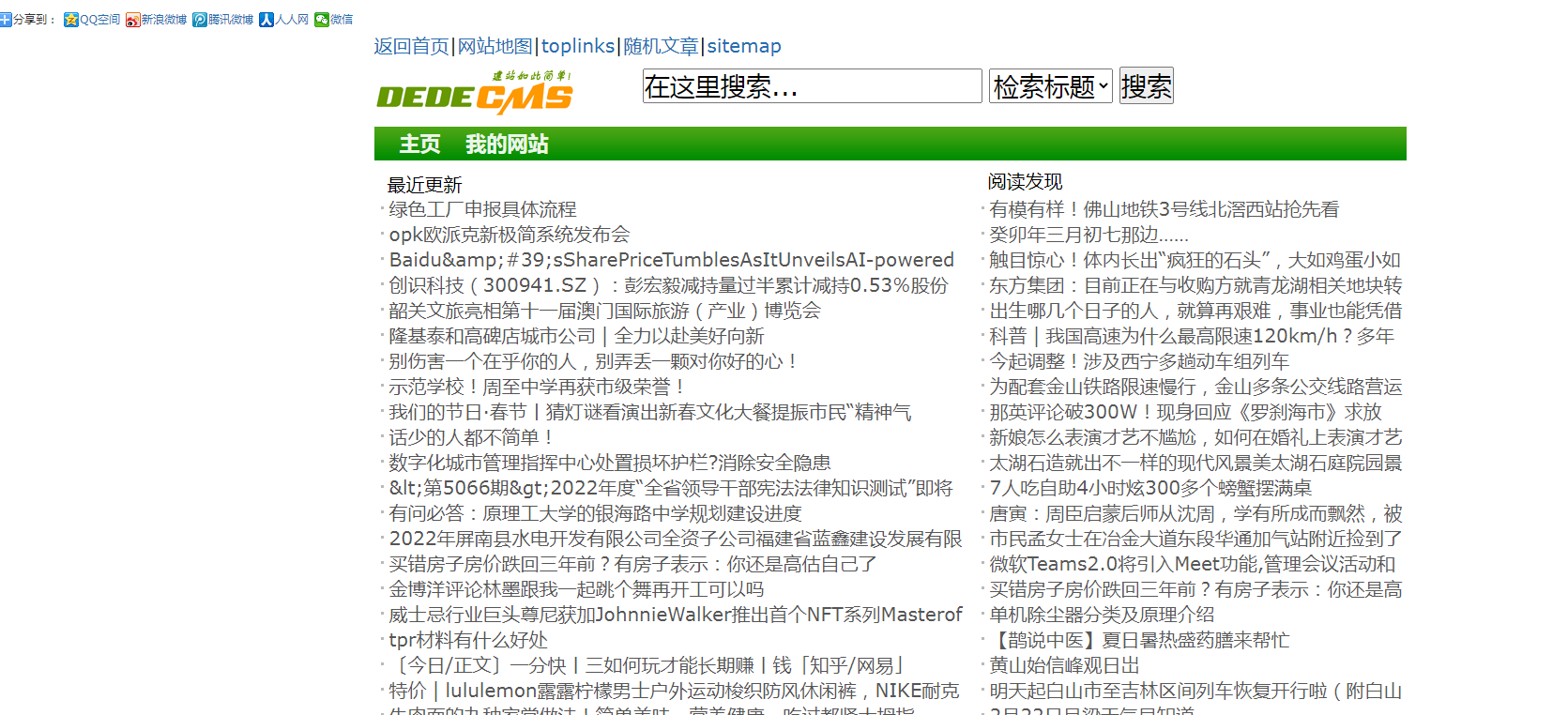Open 〔今日/正文〕一分快 article
1568x715 pixels.
[x=647, y=665]
